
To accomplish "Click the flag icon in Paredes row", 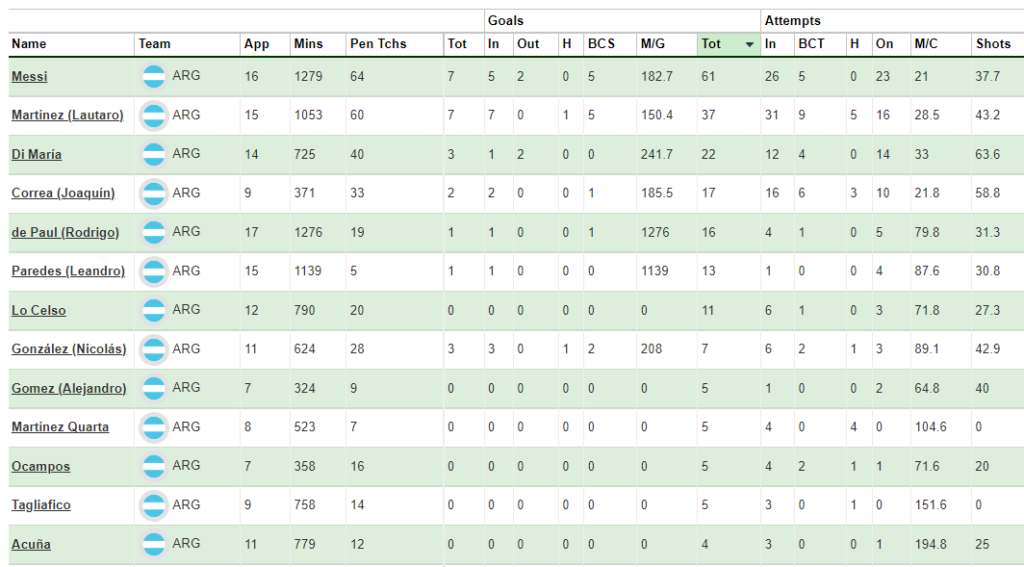I will pyautogui.click(x=154, y=272).
